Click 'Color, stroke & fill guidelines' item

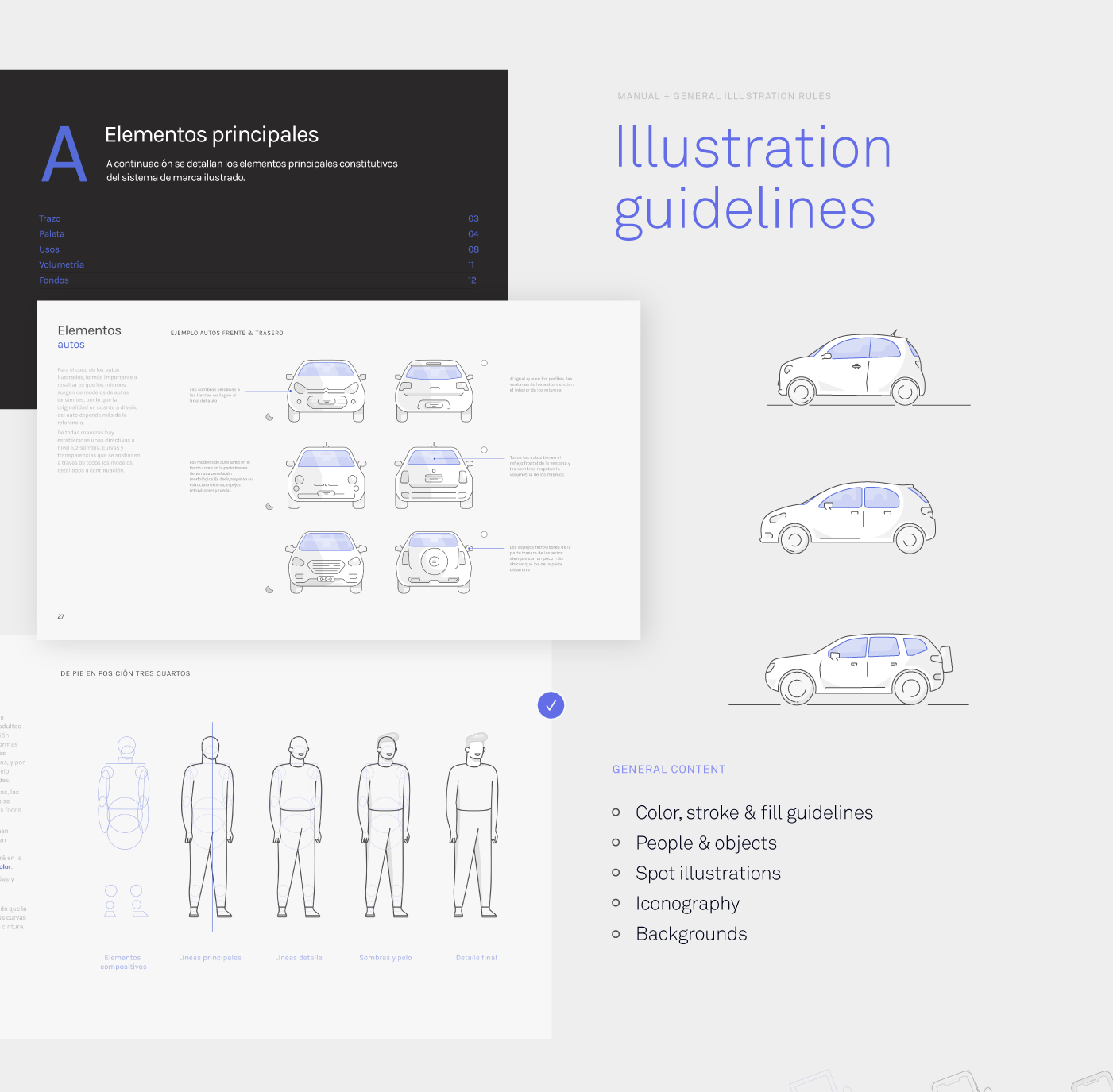[x=754, y=812]
